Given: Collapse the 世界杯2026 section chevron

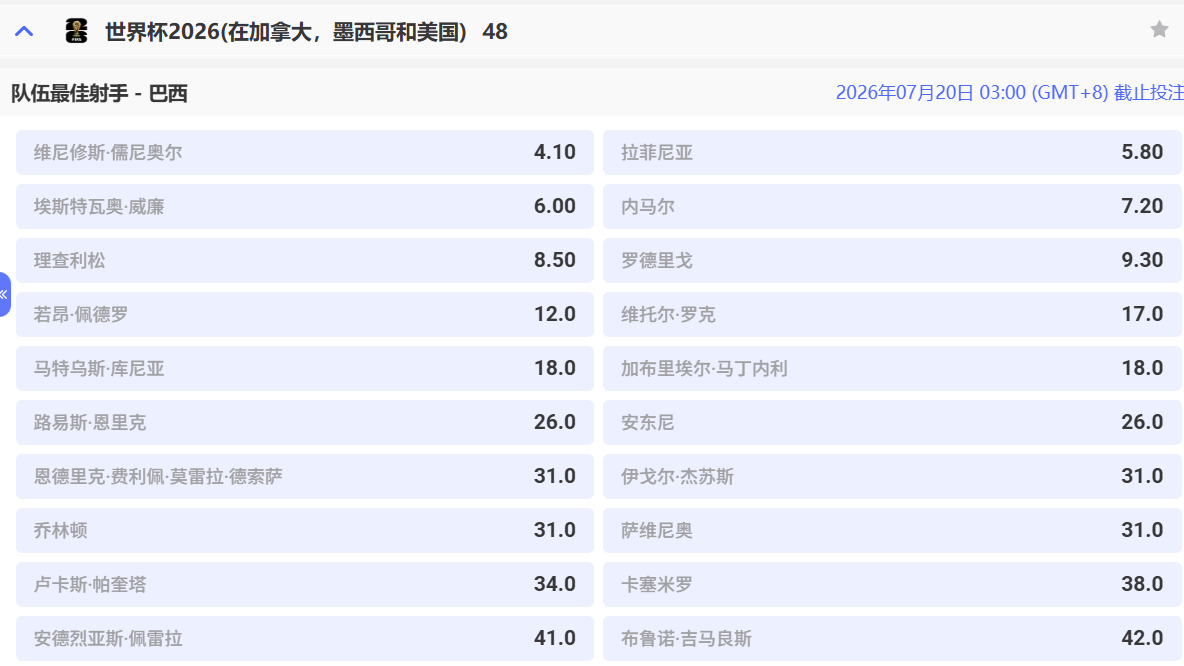Looking at the screenshot, I should point(24,31).
